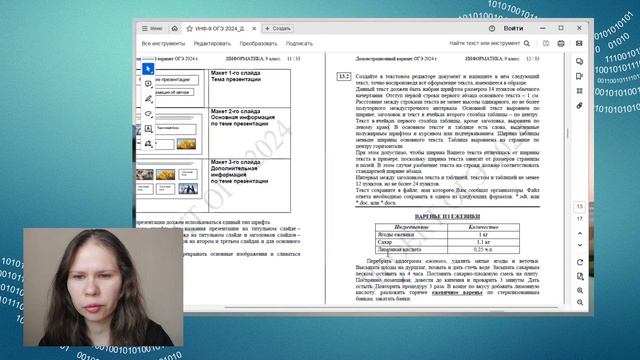640x360 pixels.
Task: Send the file by email envelope icon
Action: point(579,43)
